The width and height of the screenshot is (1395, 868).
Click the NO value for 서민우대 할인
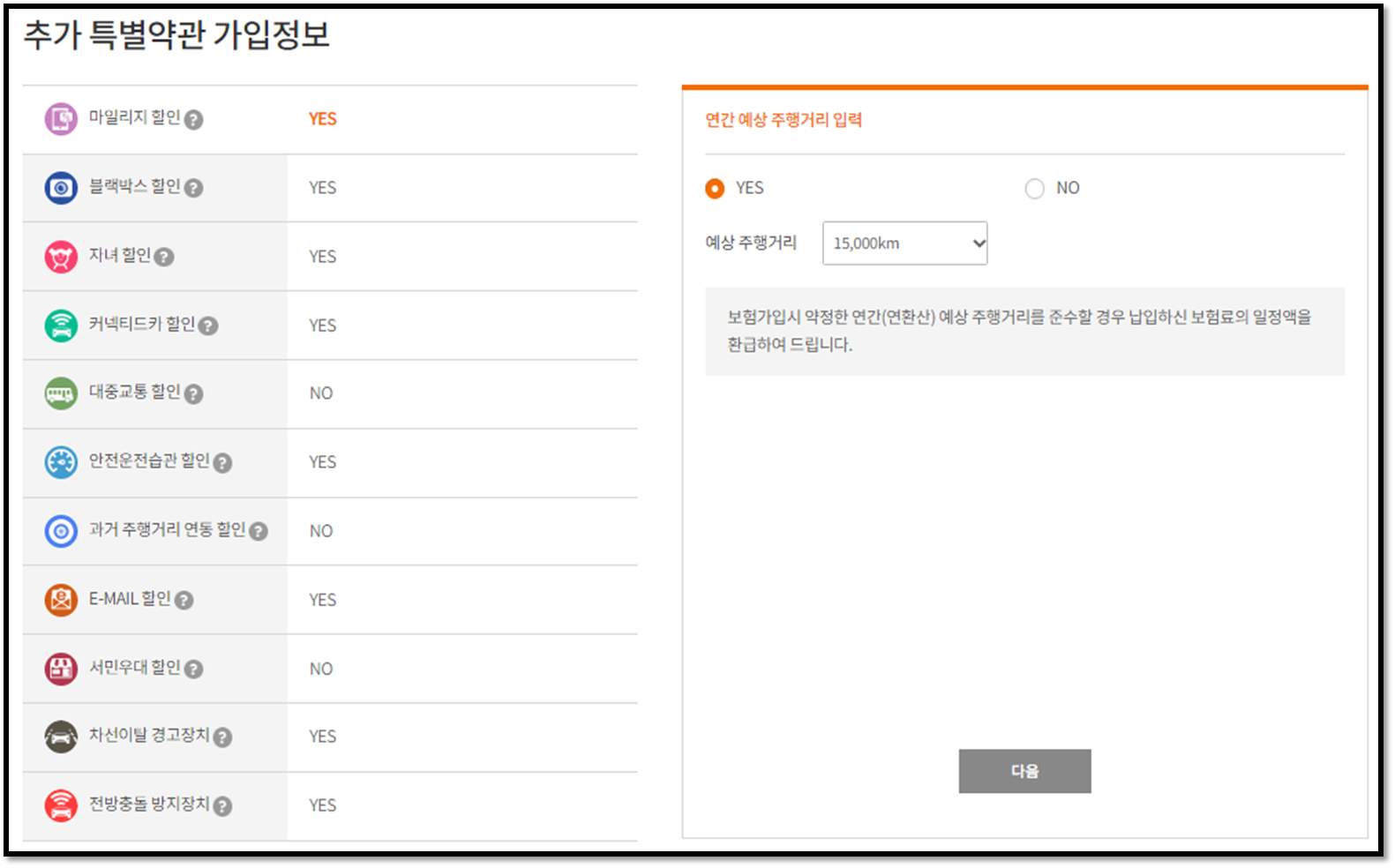(321, 669)
